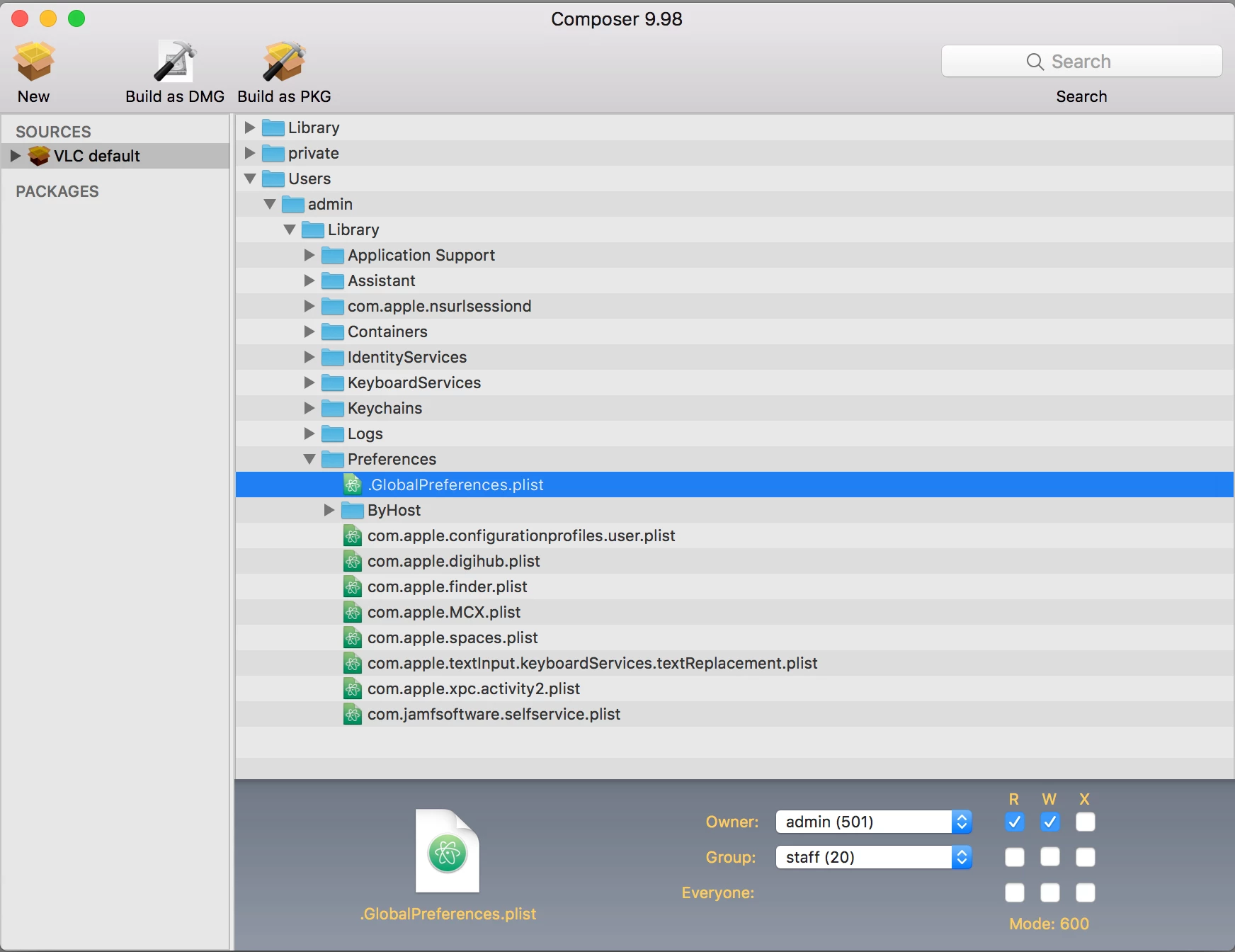The width and height of the screenshot is (1235, 952).
Task: Expand the top-level Library folder triangle
Action: (x=249, y=127)
